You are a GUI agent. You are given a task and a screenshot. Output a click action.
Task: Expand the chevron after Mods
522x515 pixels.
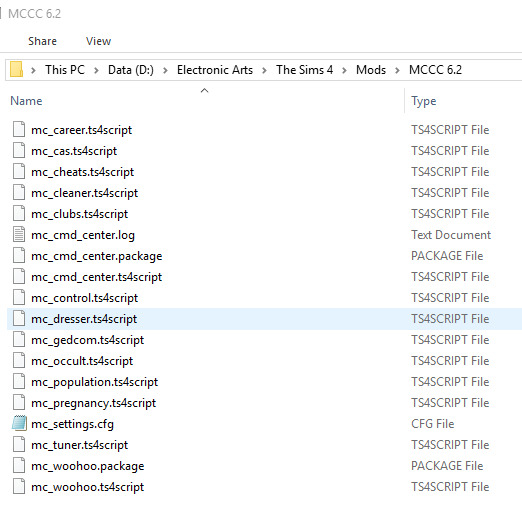tap(397, 70)
